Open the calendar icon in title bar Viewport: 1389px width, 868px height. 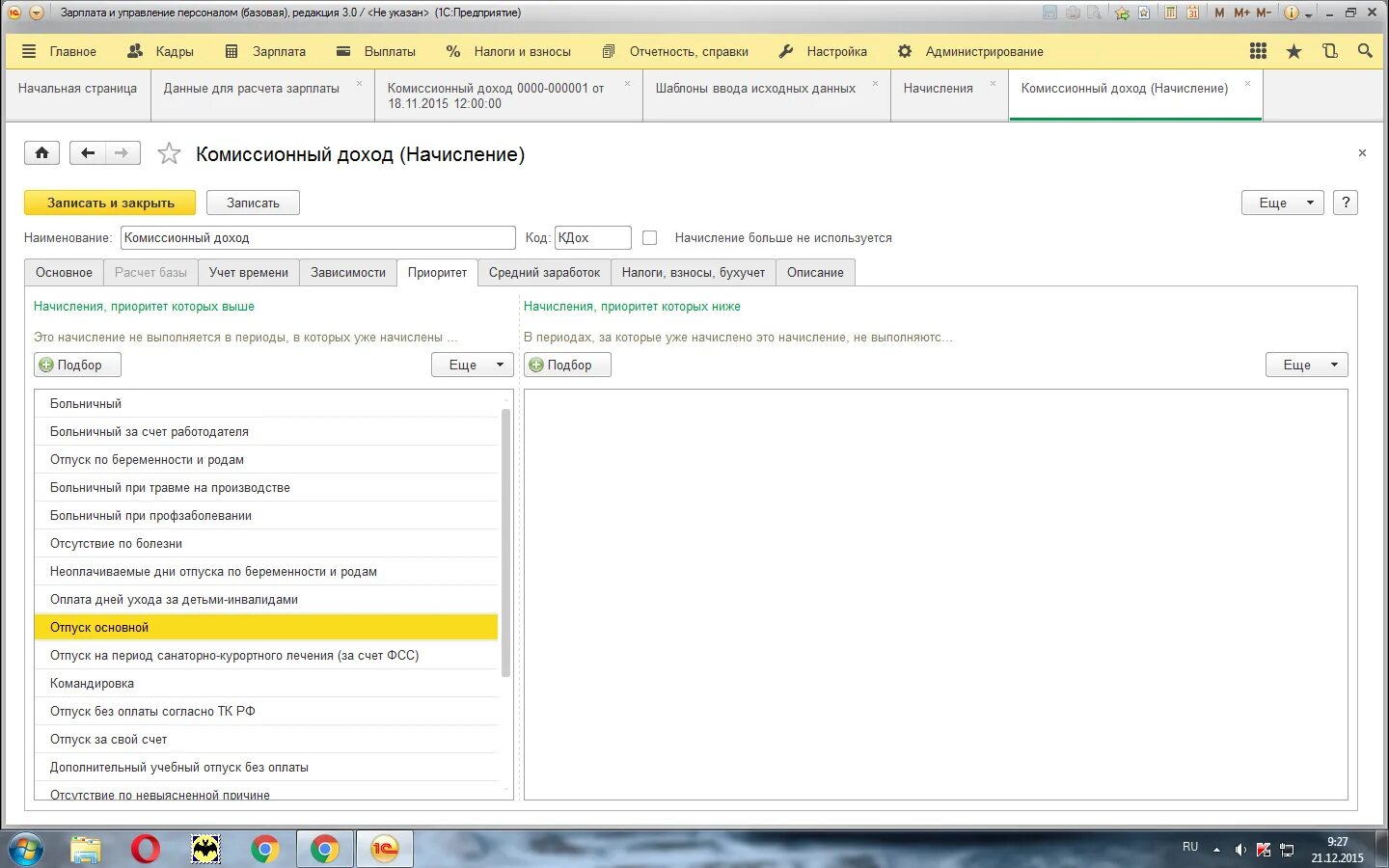tap(1193, 13)
